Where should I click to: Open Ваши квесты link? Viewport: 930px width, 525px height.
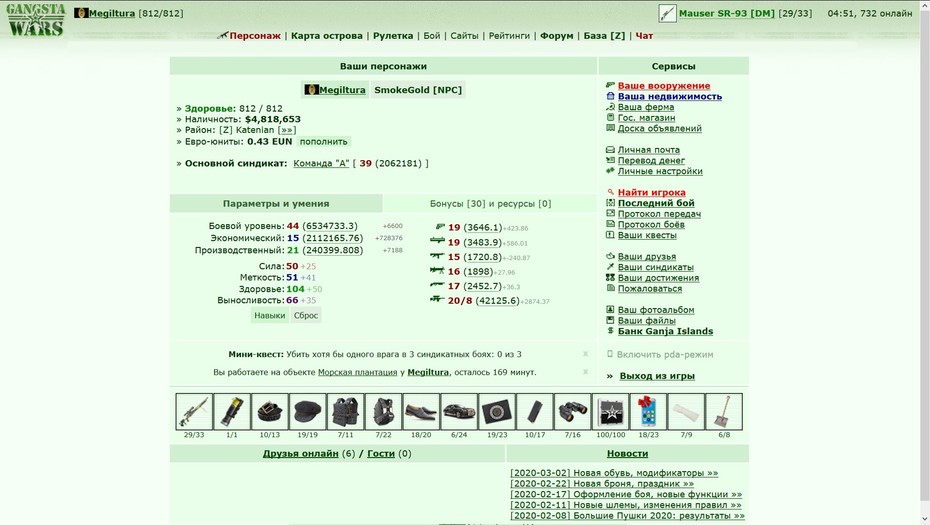tap(647, 235)
